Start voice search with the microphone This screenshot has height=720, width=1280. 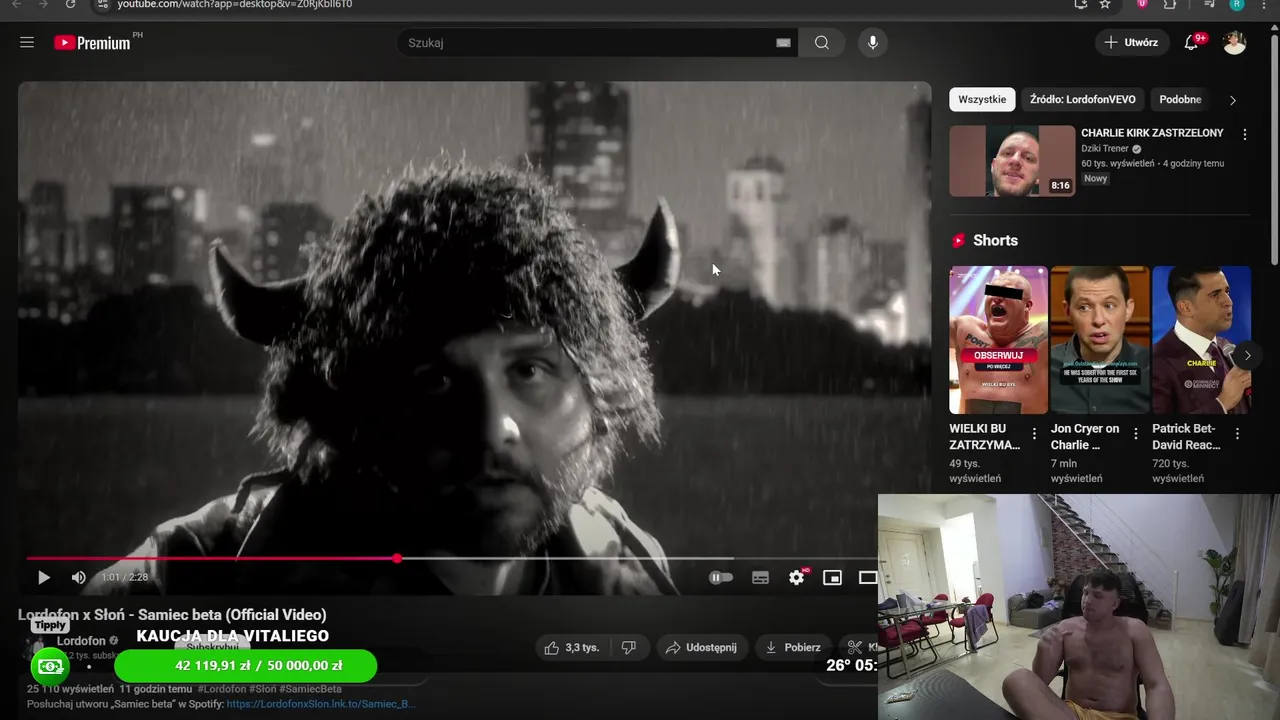[873, 43]
